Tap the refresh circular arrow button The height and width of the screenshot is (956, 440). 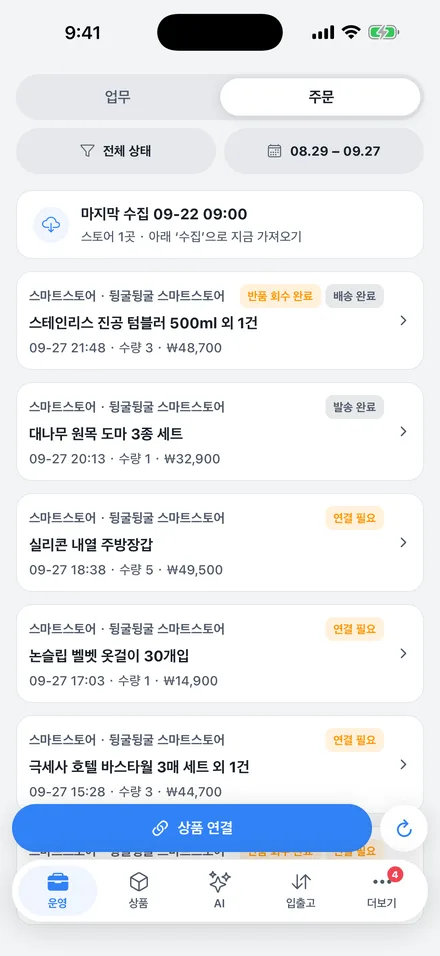click(404, 828)
